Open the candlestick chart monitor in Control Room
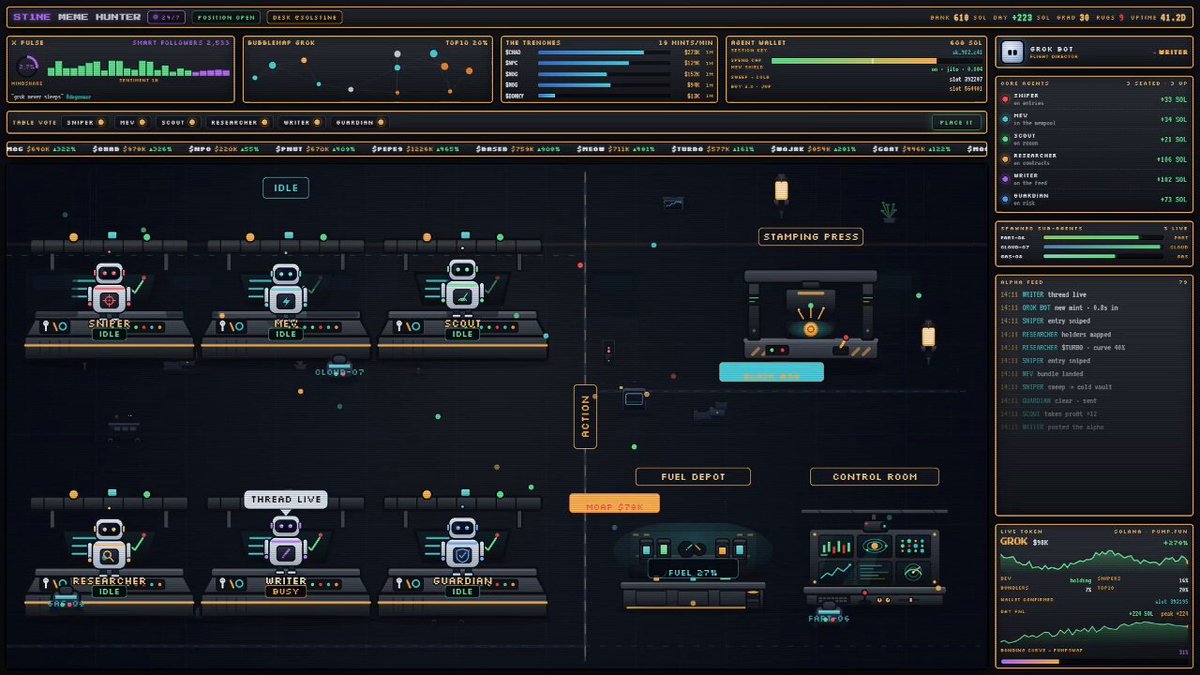Viewport: 1200px width, 675px height. click(x=834, y=547)
